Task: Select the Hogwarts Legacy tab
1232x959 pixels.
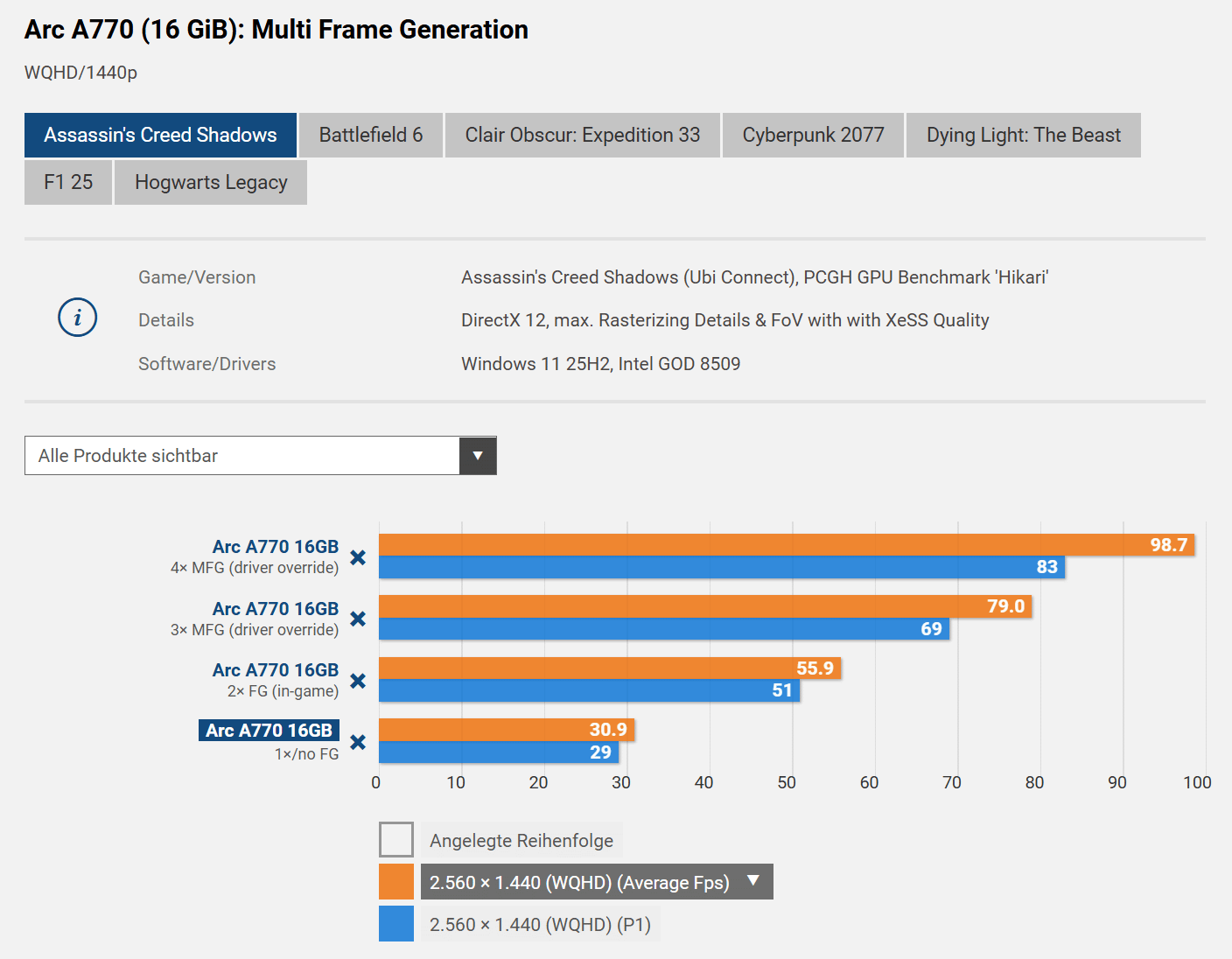Action: point(211,182)
